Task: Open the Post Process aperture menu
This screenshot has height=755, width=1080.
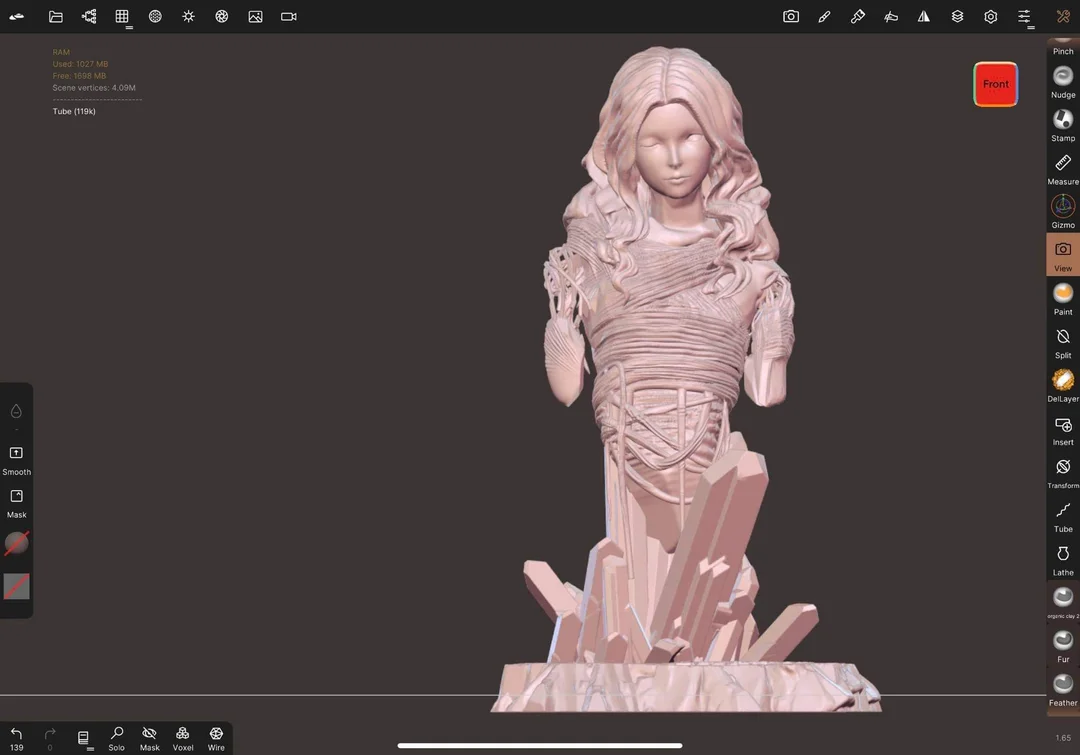Action: (222, 17)
